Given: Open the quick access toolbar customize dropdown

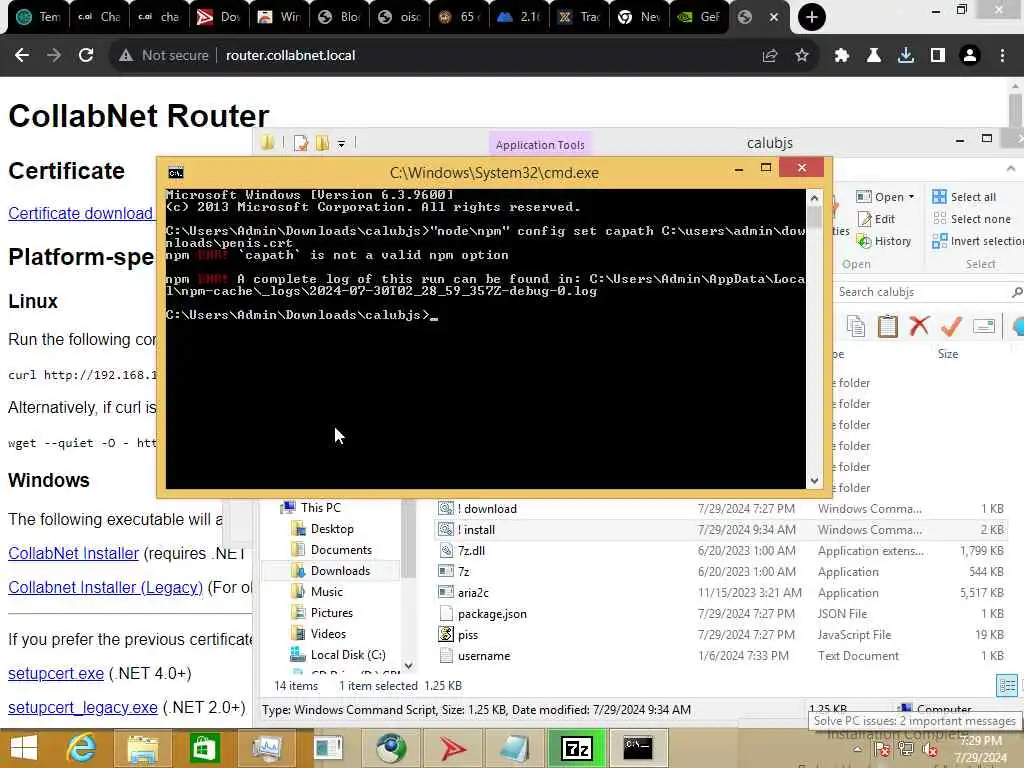Looking at the screenshot, I should [341, 143].
